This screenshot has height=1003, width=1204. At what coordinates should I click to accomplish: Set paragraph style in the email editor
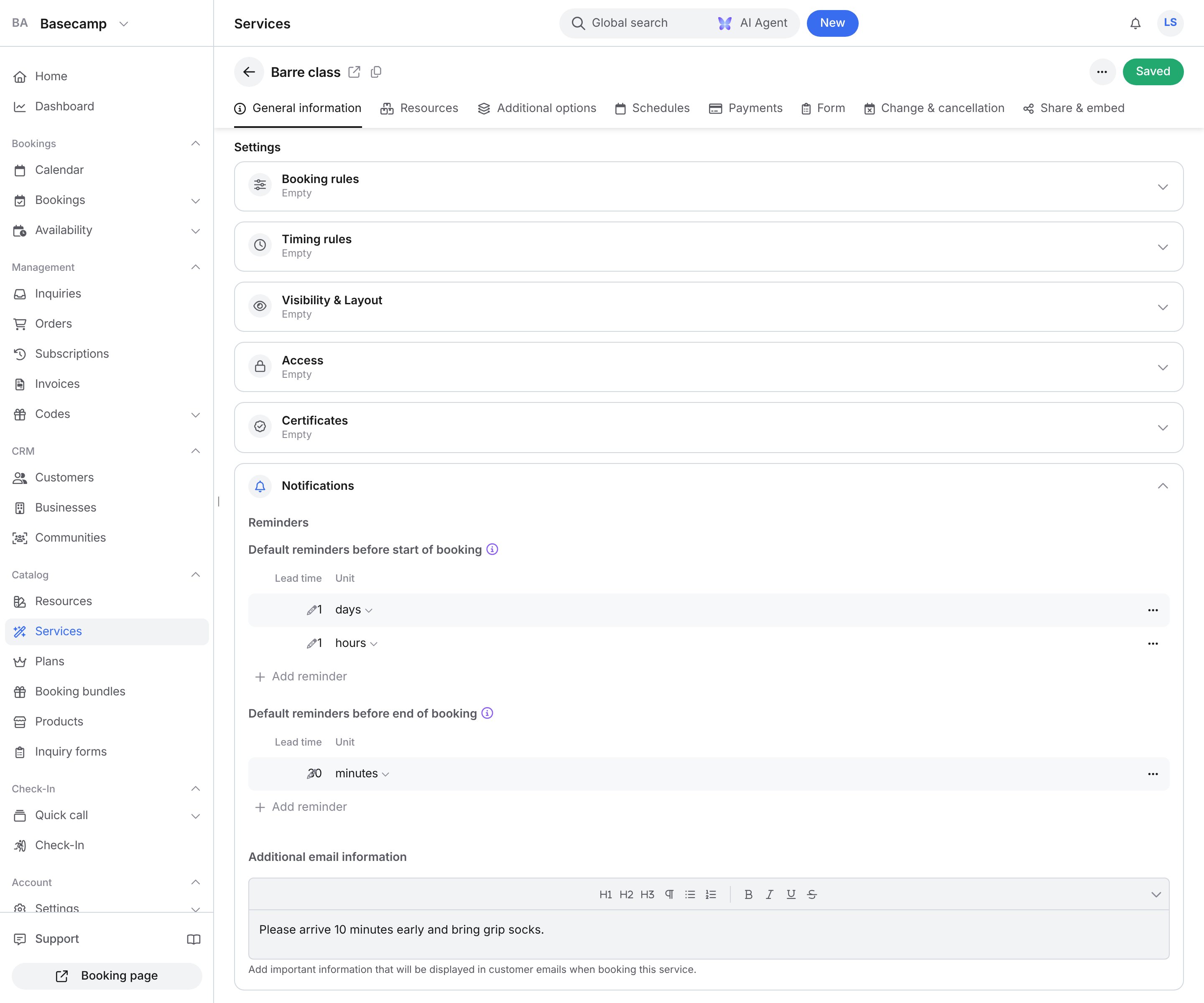669,894
